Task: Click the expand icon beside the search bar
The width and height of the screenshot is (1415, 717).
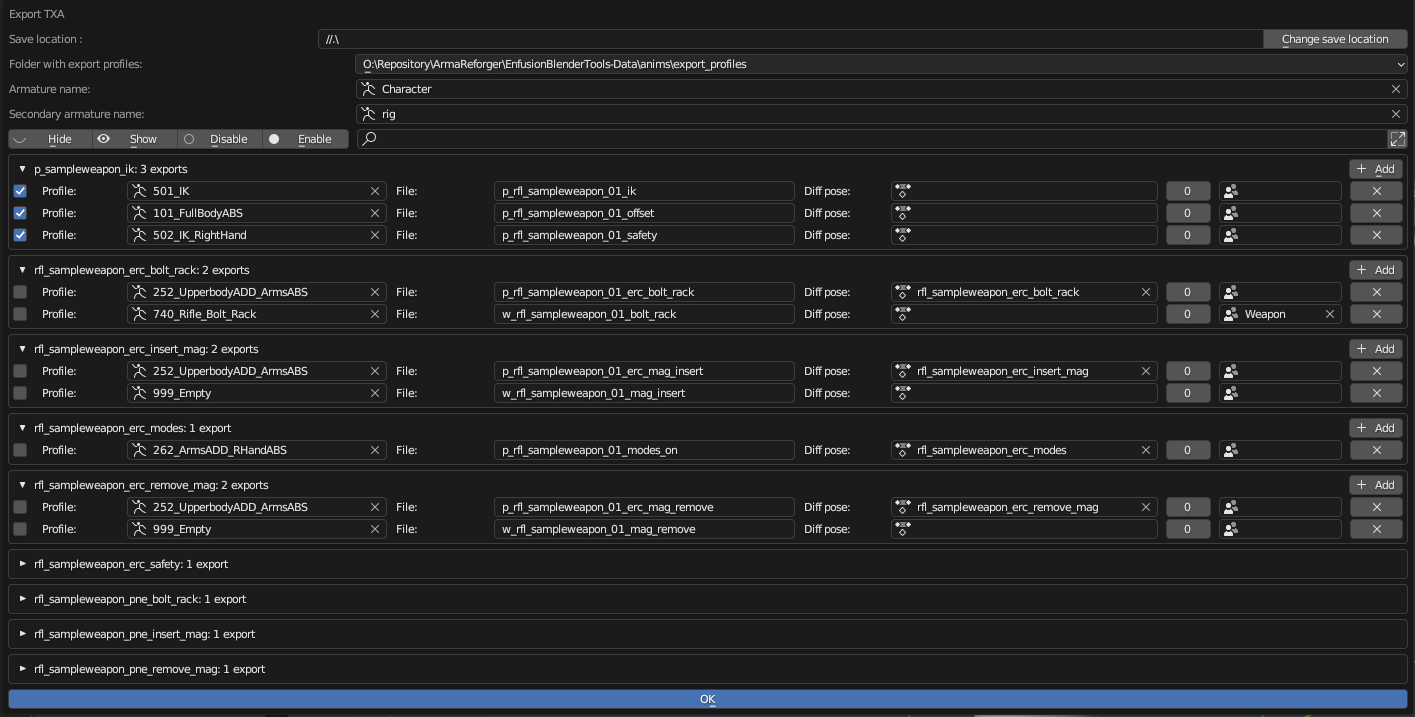Action: (x=1396, y=139)
